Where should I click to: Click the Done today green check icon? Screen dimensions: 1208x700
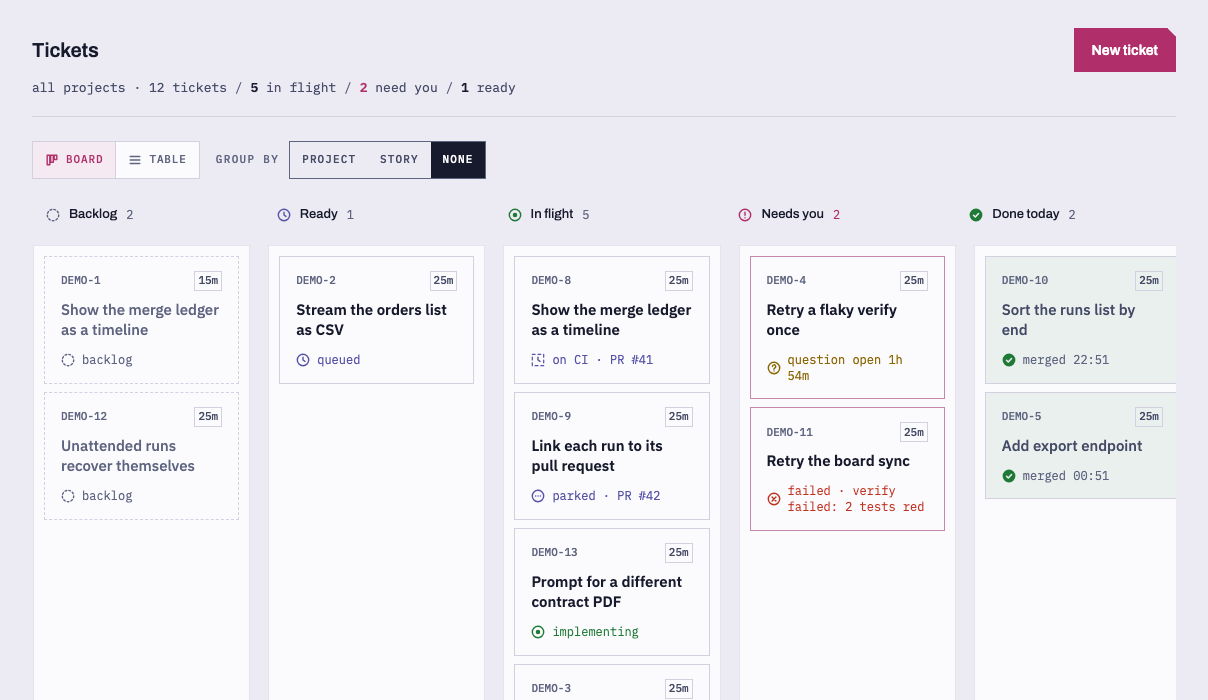click(976, 214)
